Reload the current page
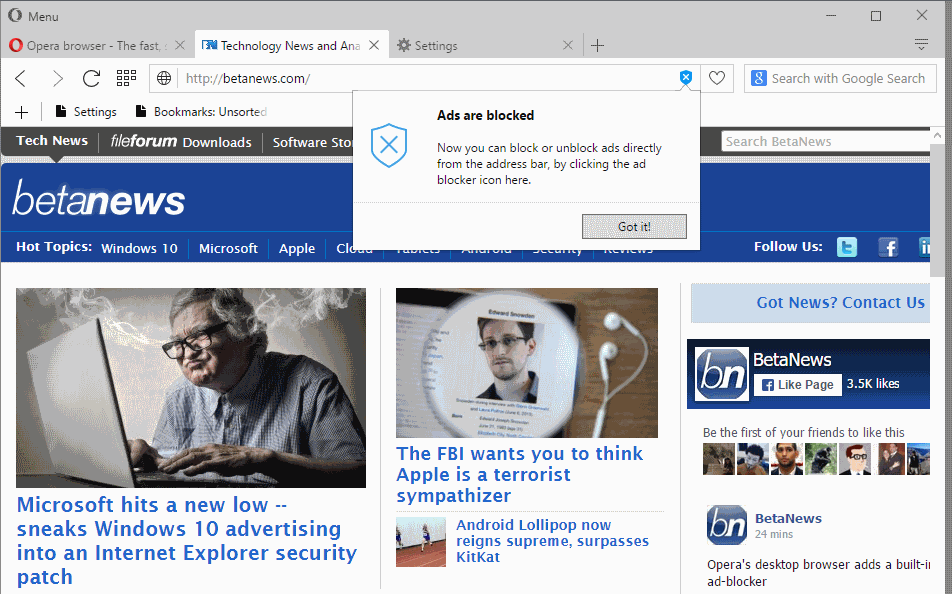Viewport: 952px width, 594px height. 91,78
